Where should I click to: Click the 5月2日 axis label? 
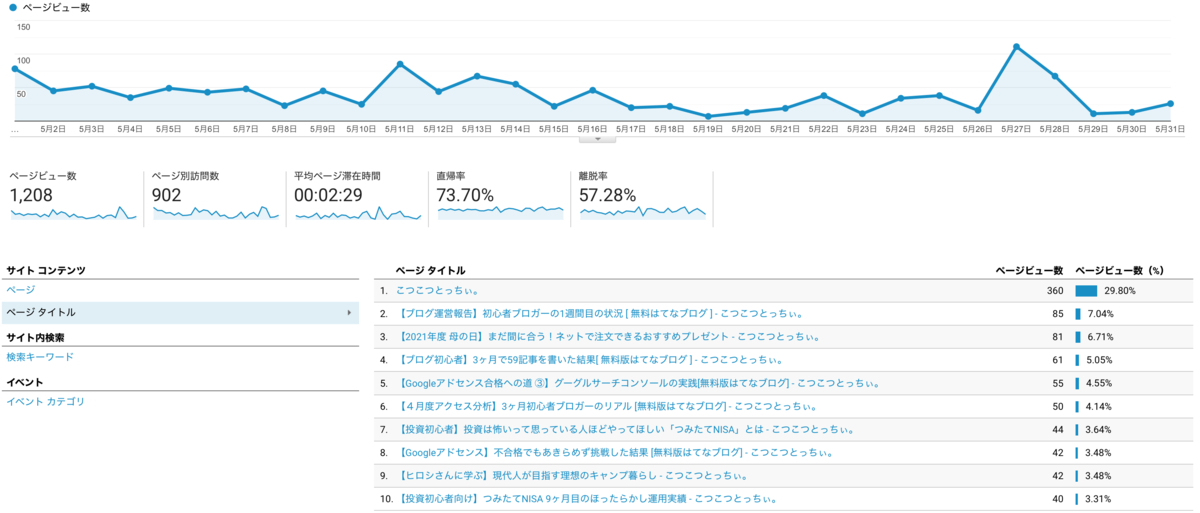tap(53, 129)
